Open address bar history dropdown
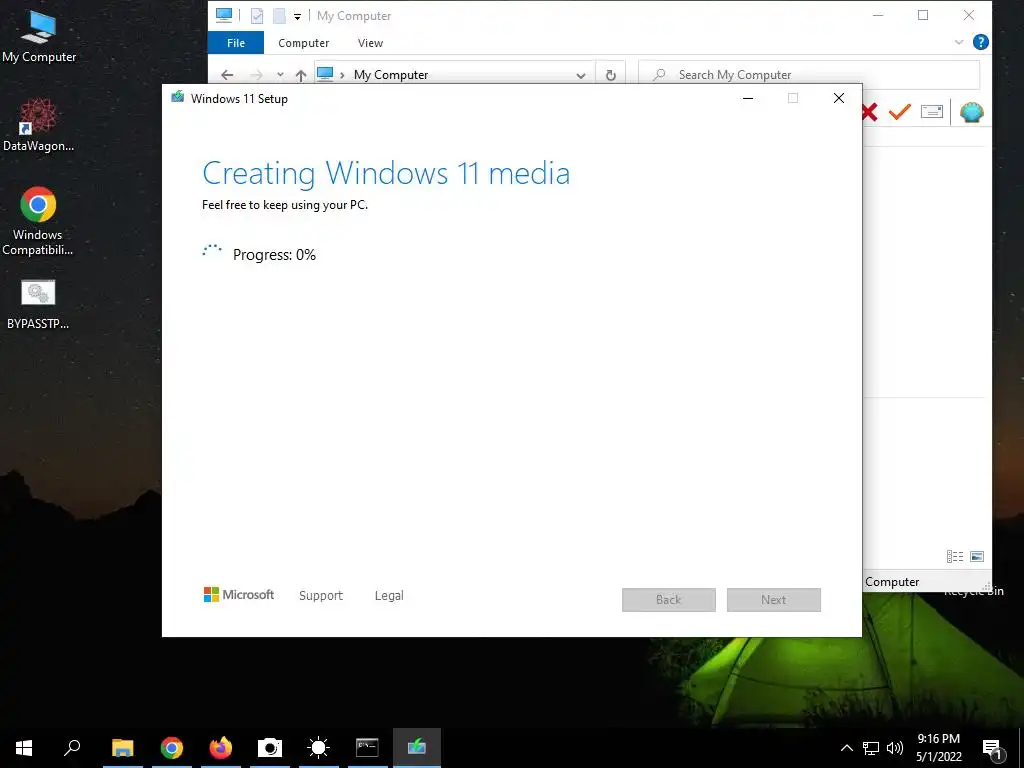Image resolution: width=1024 pixels, height=768 pixels. (581, 76)
